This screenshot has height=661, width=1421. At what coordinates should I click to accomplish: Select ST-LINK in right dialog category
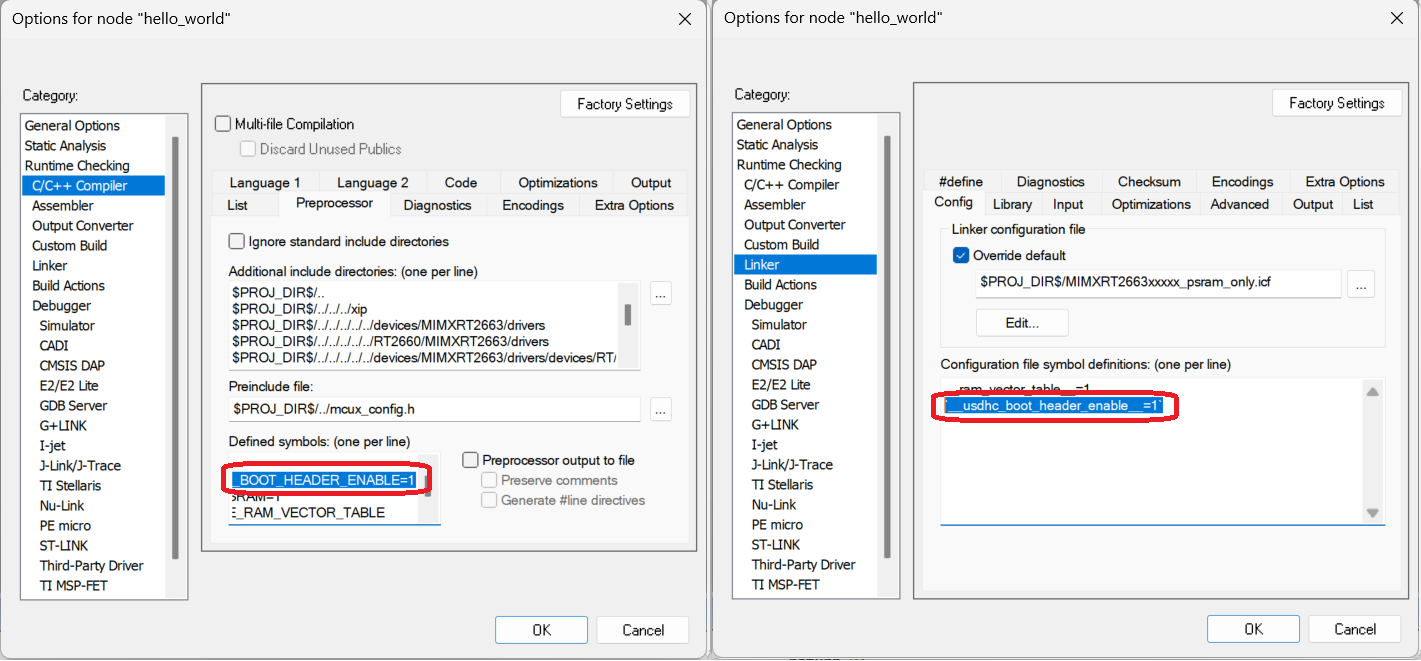775,544
